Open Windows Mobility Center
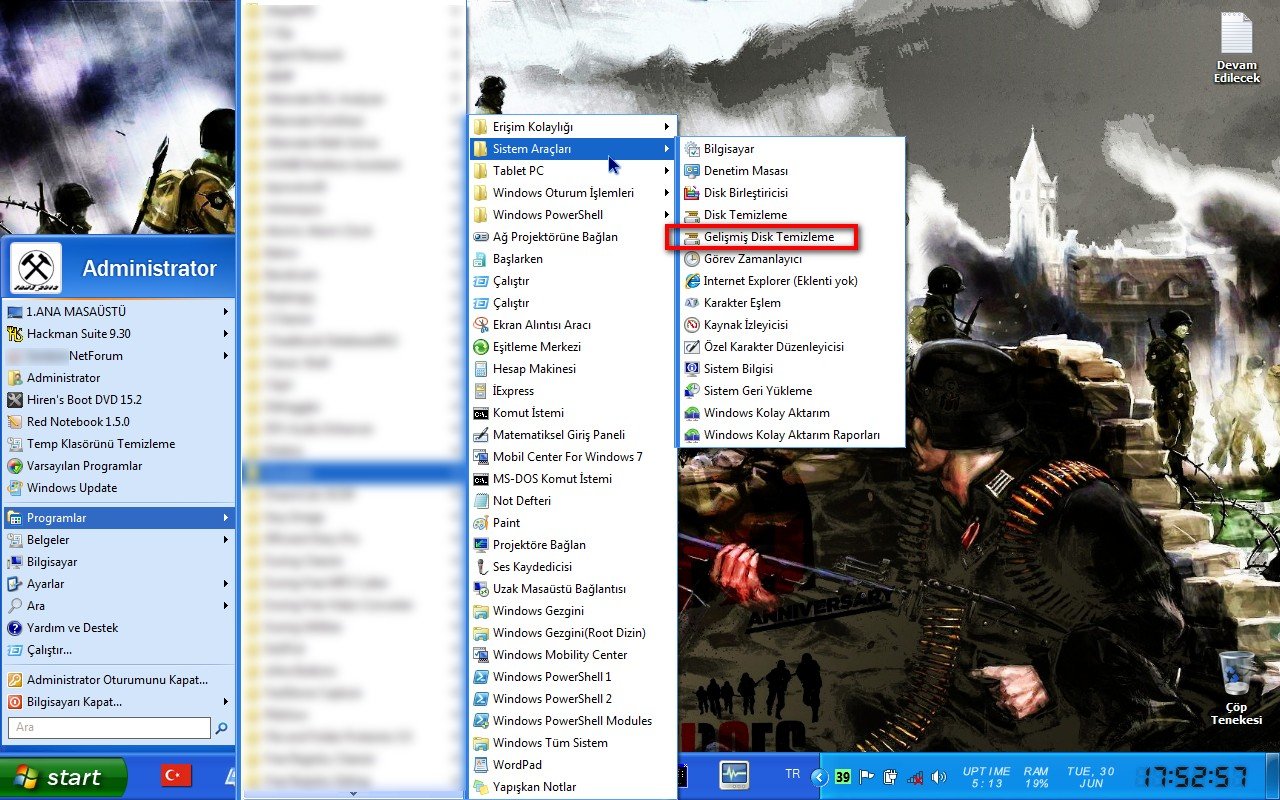The image size is (1280, 800). point(572,655)
